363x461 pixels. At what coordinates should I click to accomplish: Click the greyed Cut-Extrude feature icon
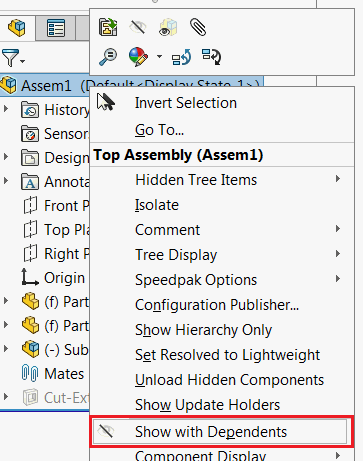tap(30, 397)
